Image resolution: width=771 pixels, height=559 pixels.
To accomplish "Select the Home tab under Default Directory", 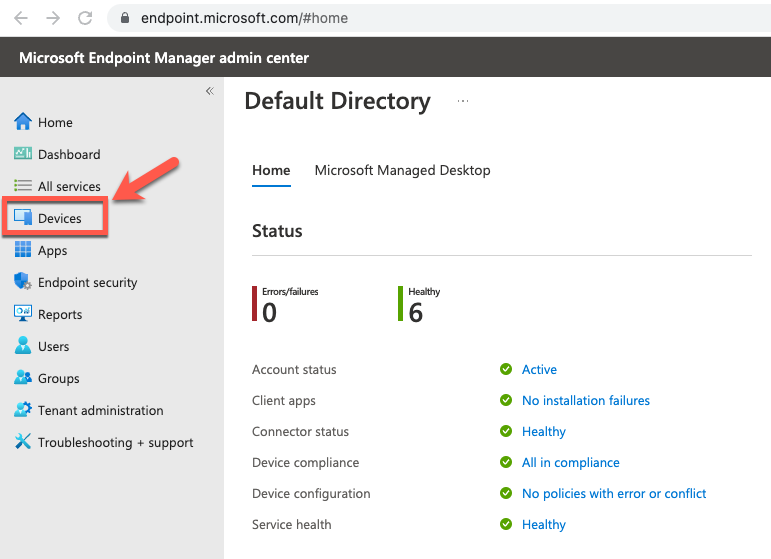I will 271,170.
